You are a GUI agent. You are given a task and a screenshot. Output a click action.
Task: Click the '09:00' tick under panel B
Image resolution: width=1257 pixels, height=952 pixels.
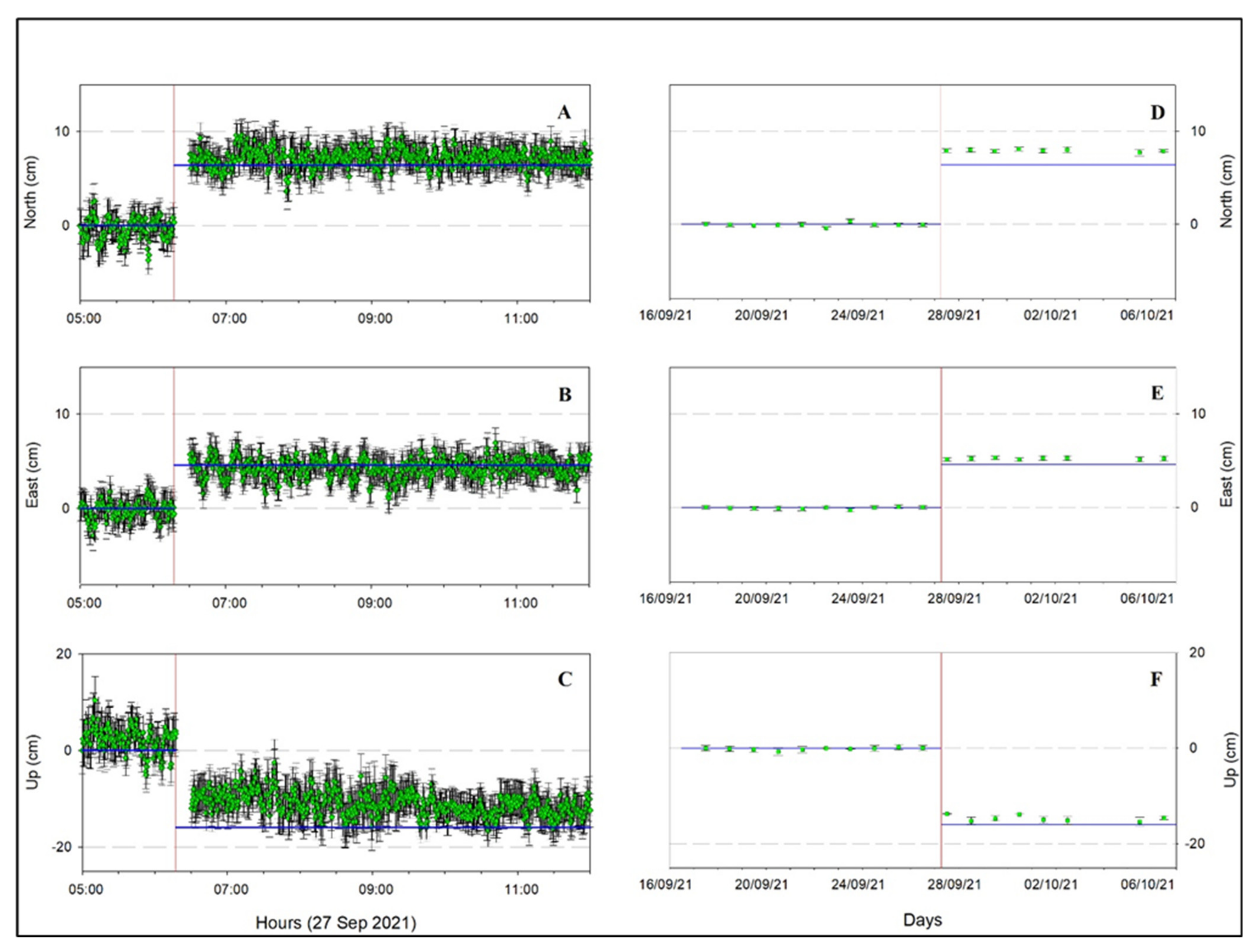point(375,603)
